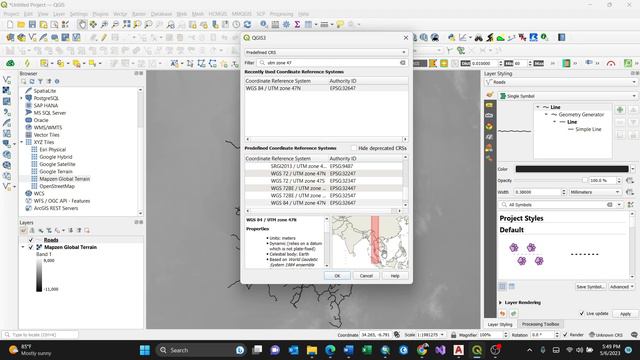Open the Roads layer dropdown in Layer Styling
Image resolution: width=640 pixels, height=360 pixels.
tap(561, 82)
